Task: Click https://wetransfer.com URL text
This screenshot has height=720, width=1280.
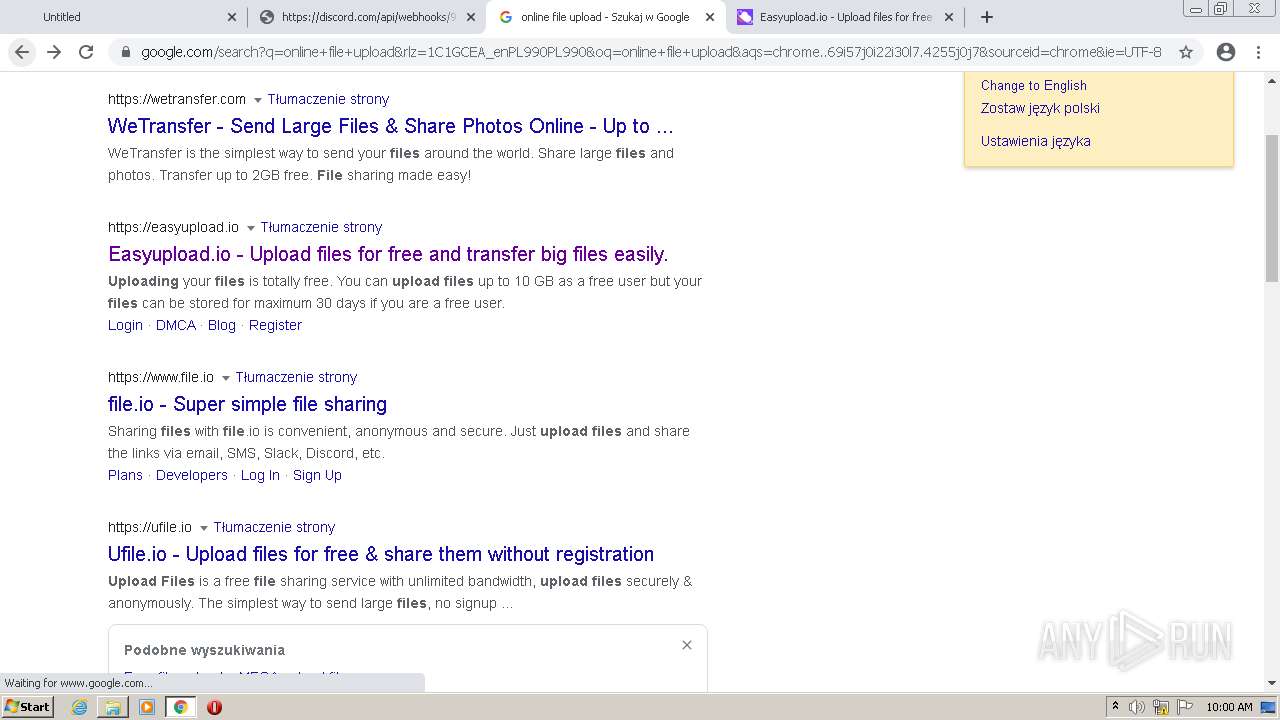Action: tap(177, 99)
